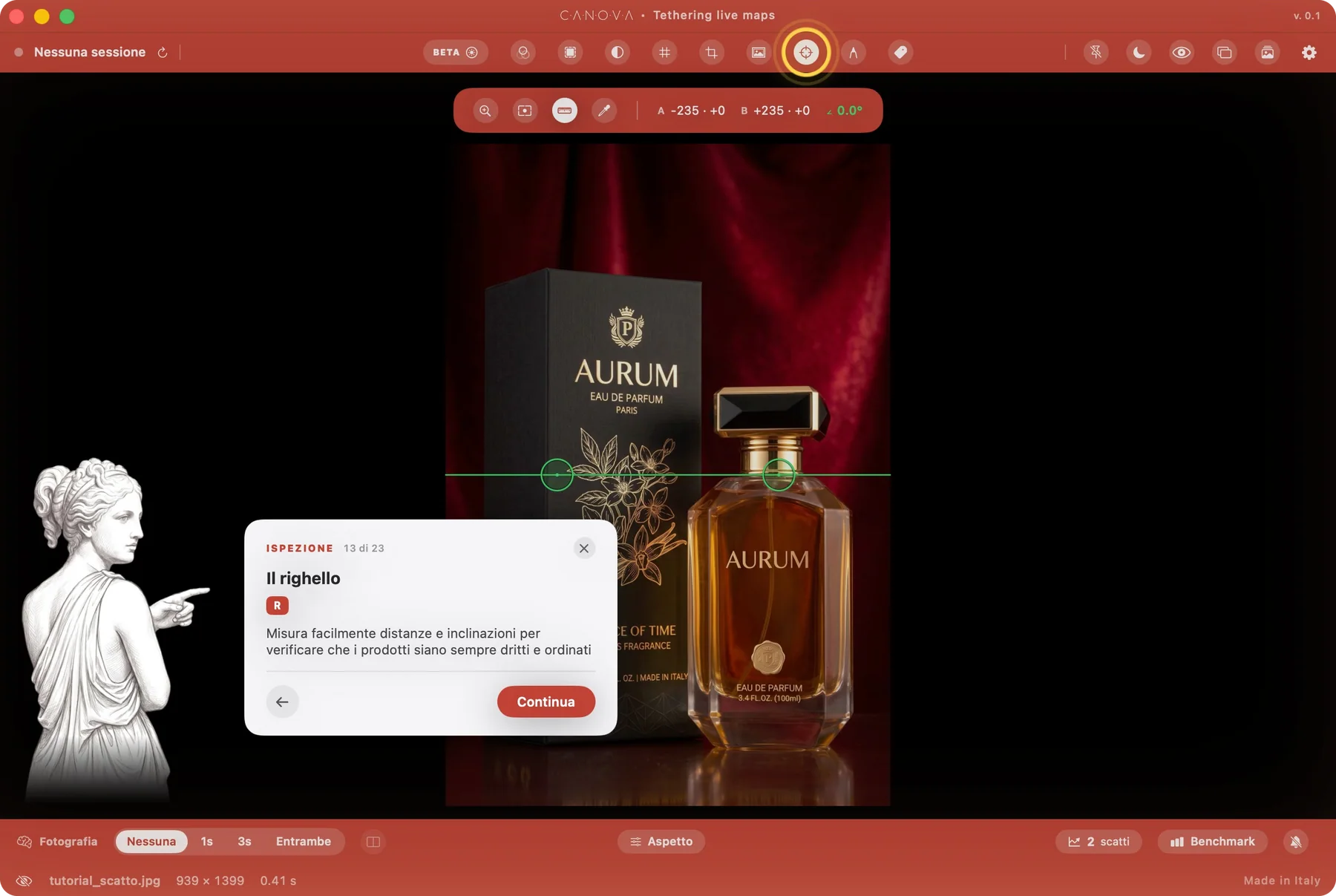This screenshot has height=896, width=1336.
Task: Toggle dark mode moon icon
Action: point(1139,52)
